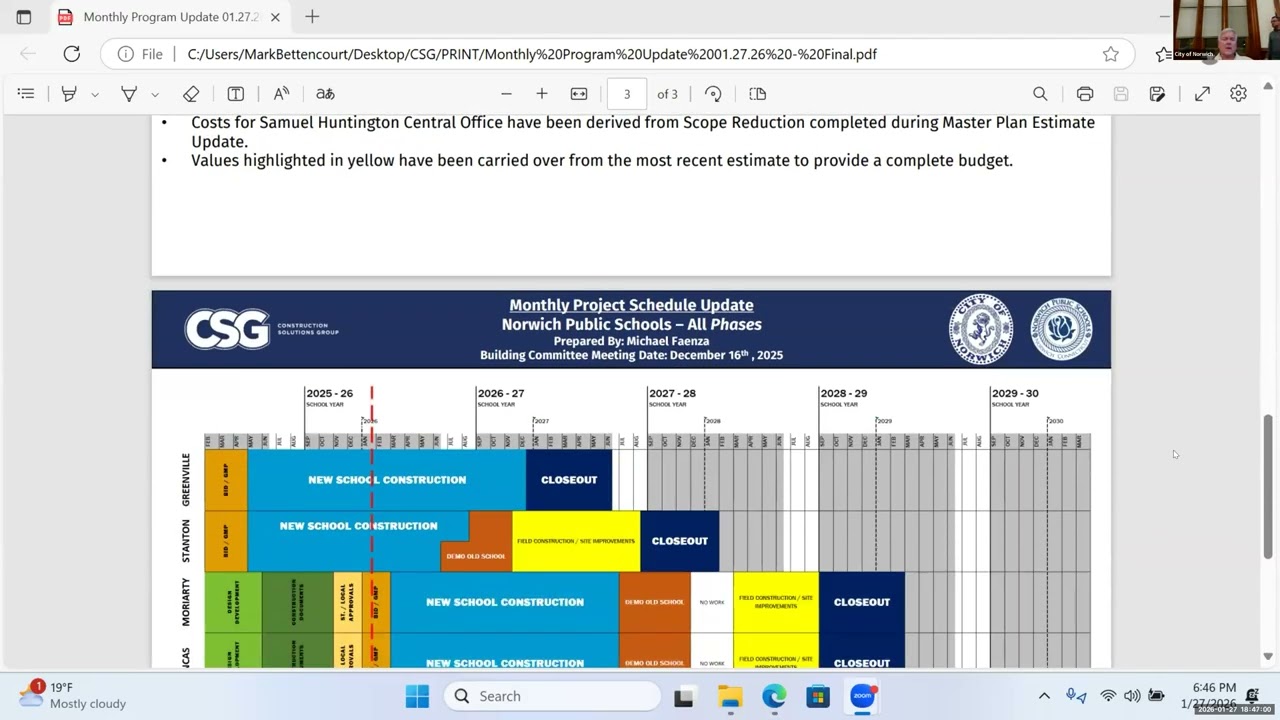Open Task View from taskbar
Viewport: 1280px width, 720px height.
click(684, 696)
